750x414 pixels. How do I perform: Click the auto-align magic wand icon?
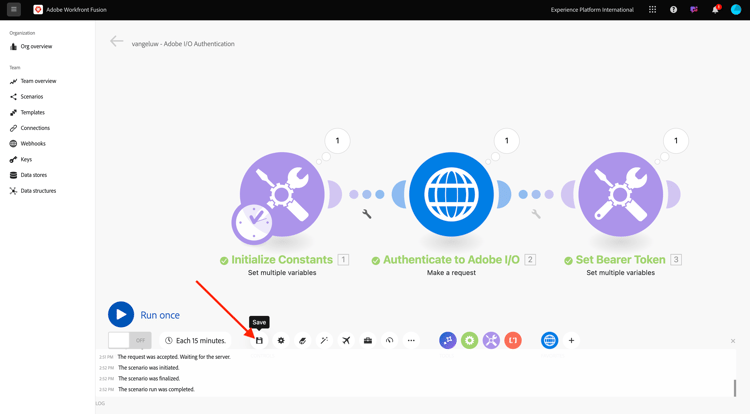(x=324, y=340)
